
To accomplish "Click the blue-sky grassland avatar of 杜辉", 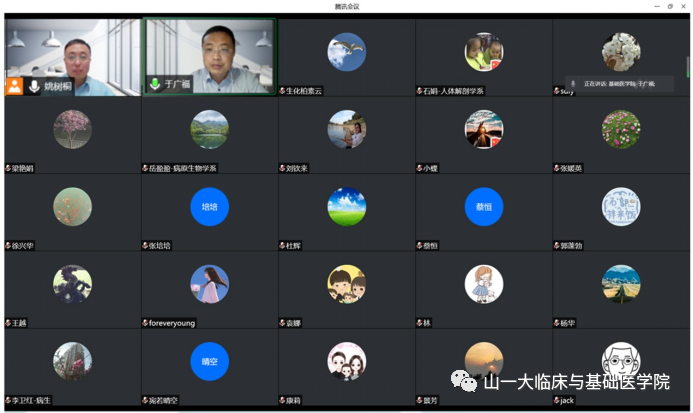I will click(x=347, y=207).
